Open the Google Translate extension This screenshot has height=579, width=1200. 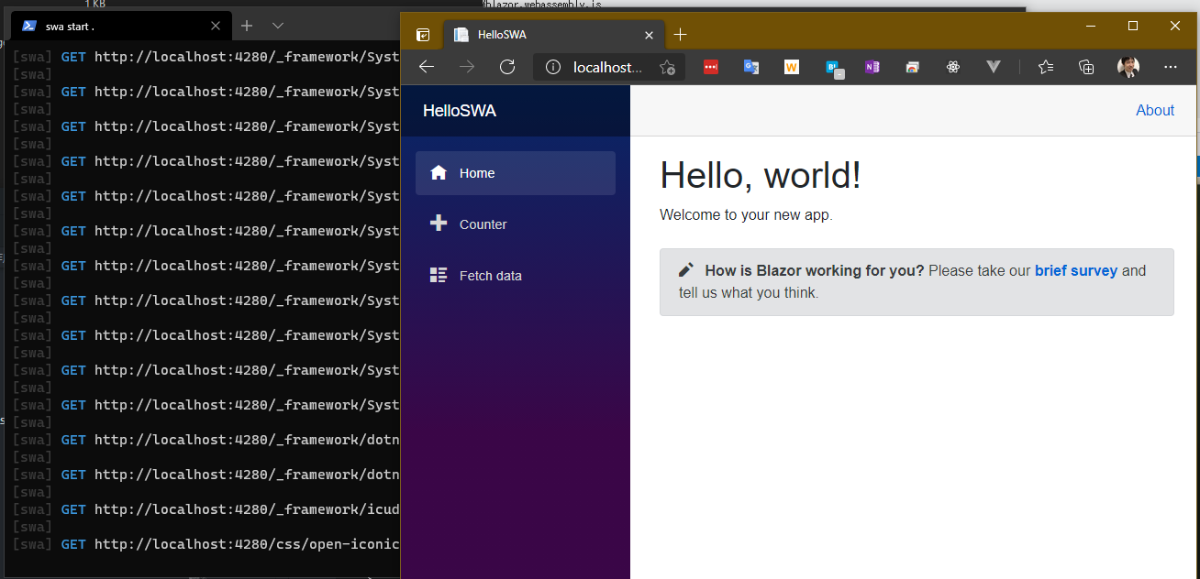[751, 67]
